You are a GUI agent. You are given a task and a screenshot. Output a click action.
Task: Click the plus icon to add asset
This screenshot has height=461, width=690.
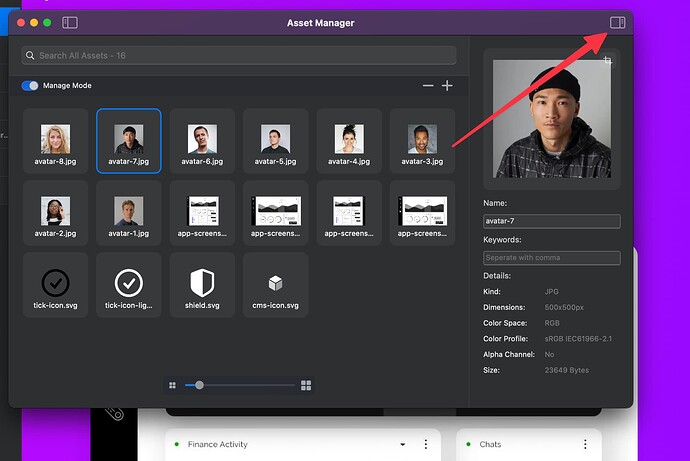point(447,86)
